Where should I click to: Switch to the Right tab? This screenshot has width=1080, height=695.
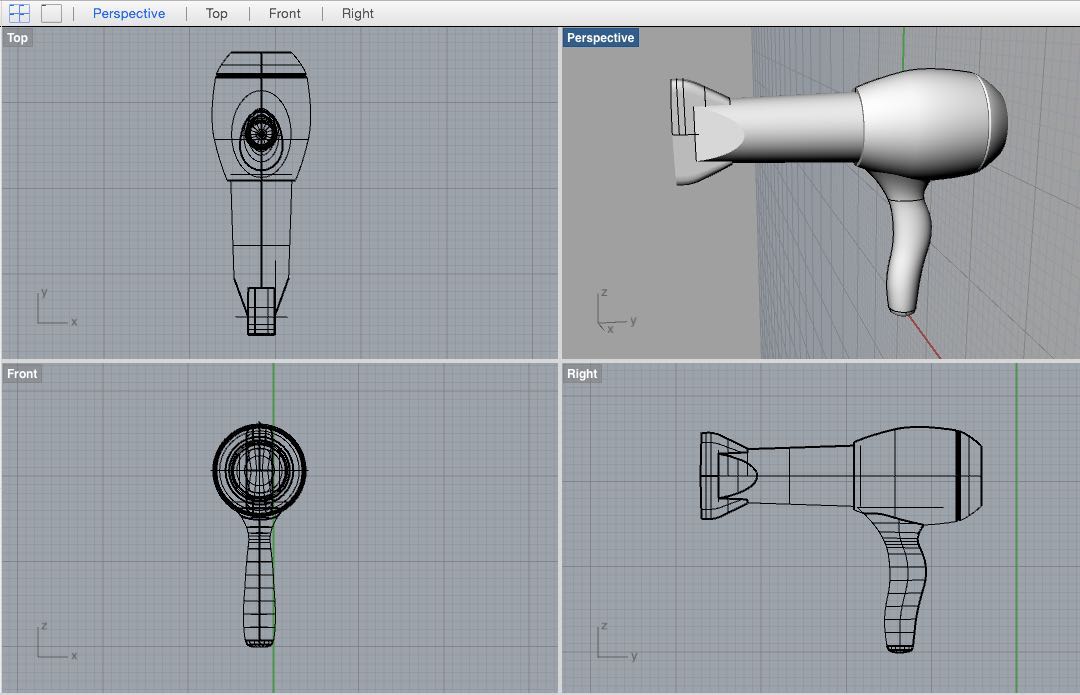click(357, 13)
